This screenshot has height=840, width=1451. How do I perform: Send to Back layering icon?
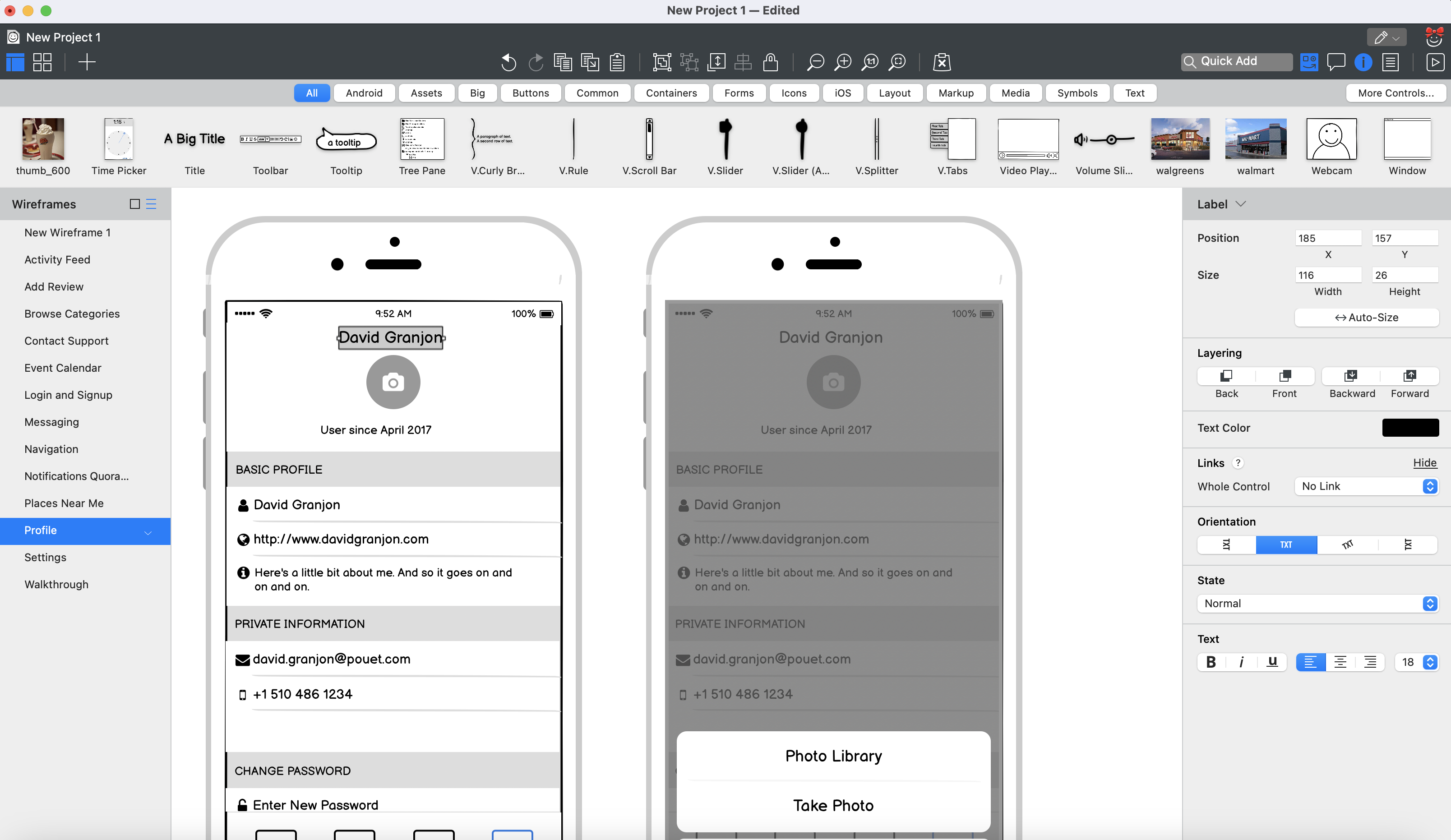(x=1226, y=376)
